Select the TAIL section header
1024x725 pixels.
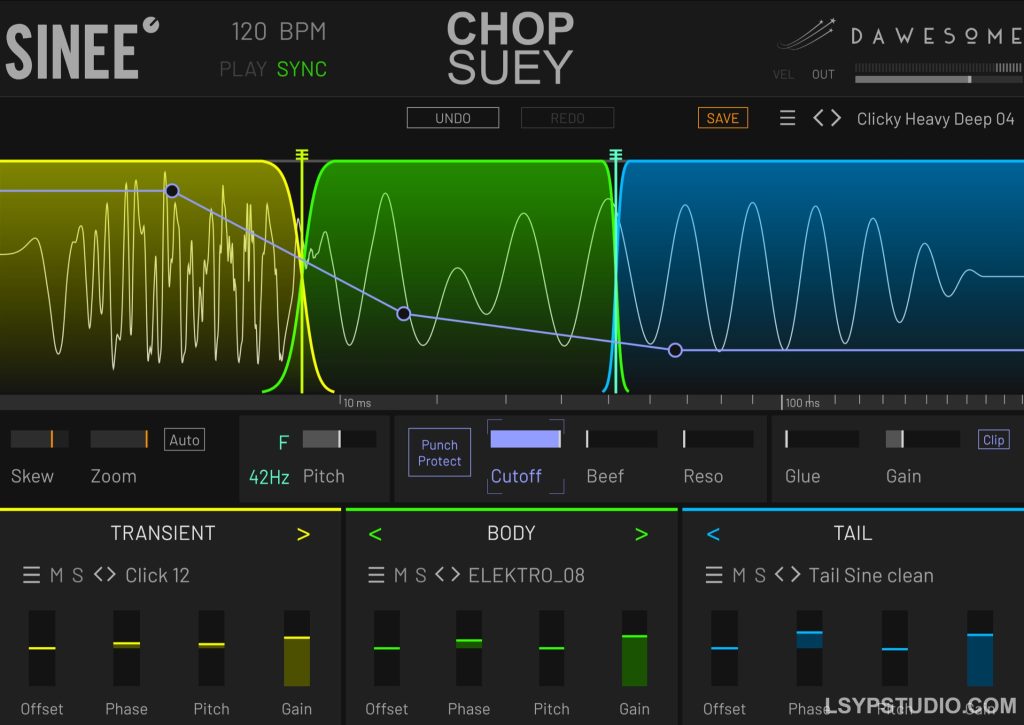tap(853, 533)
